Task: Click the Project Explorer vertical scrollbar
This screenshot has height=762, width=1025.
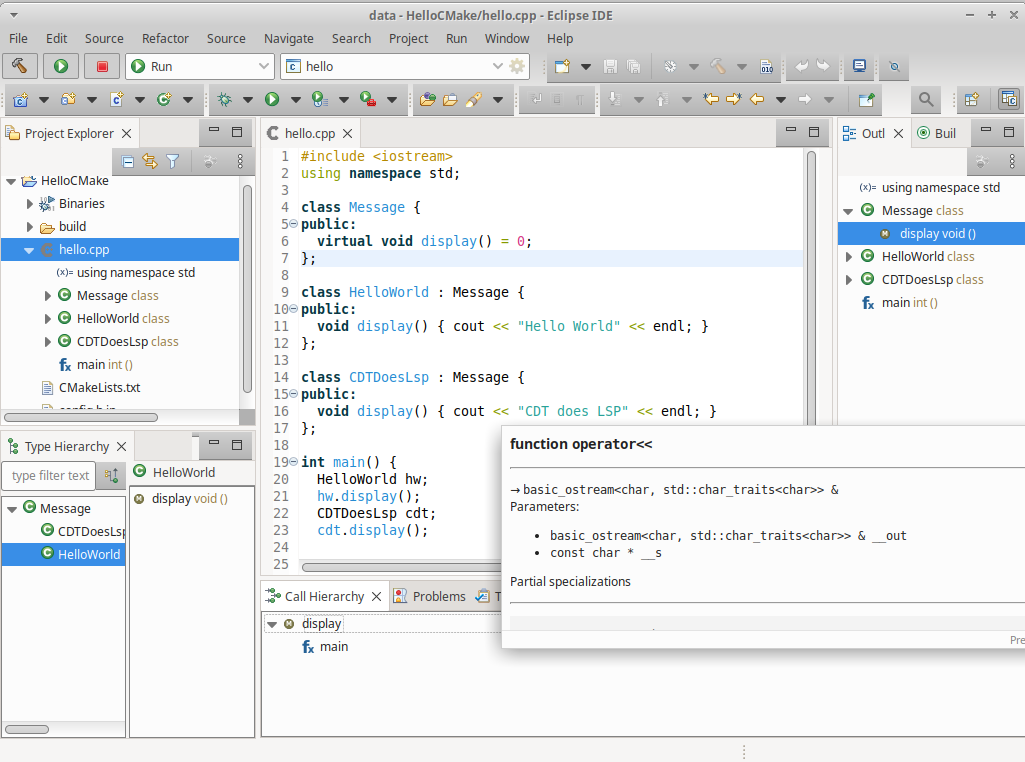Action: tap(246, 290)
